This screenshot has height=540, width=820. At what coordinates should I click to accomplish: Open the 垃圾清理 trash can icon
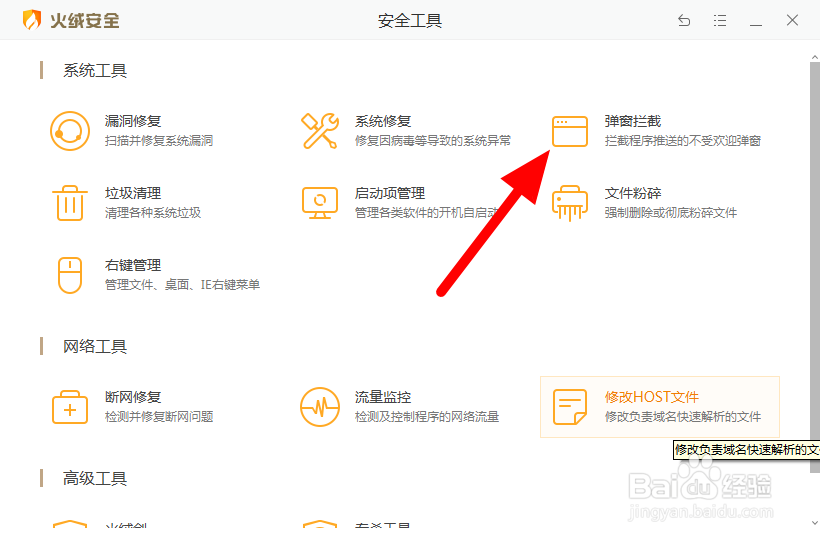click(70, 203)
